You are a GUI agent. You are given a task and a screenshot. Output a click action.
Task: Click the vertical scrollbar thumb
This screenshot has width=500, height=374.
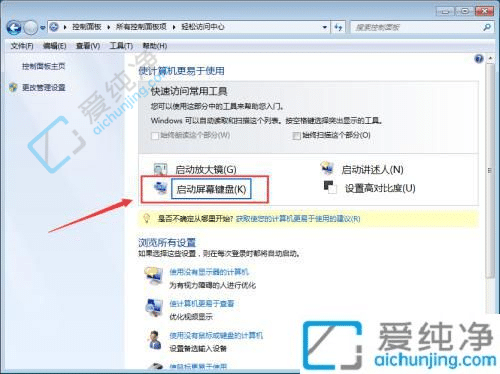point(490,170)
